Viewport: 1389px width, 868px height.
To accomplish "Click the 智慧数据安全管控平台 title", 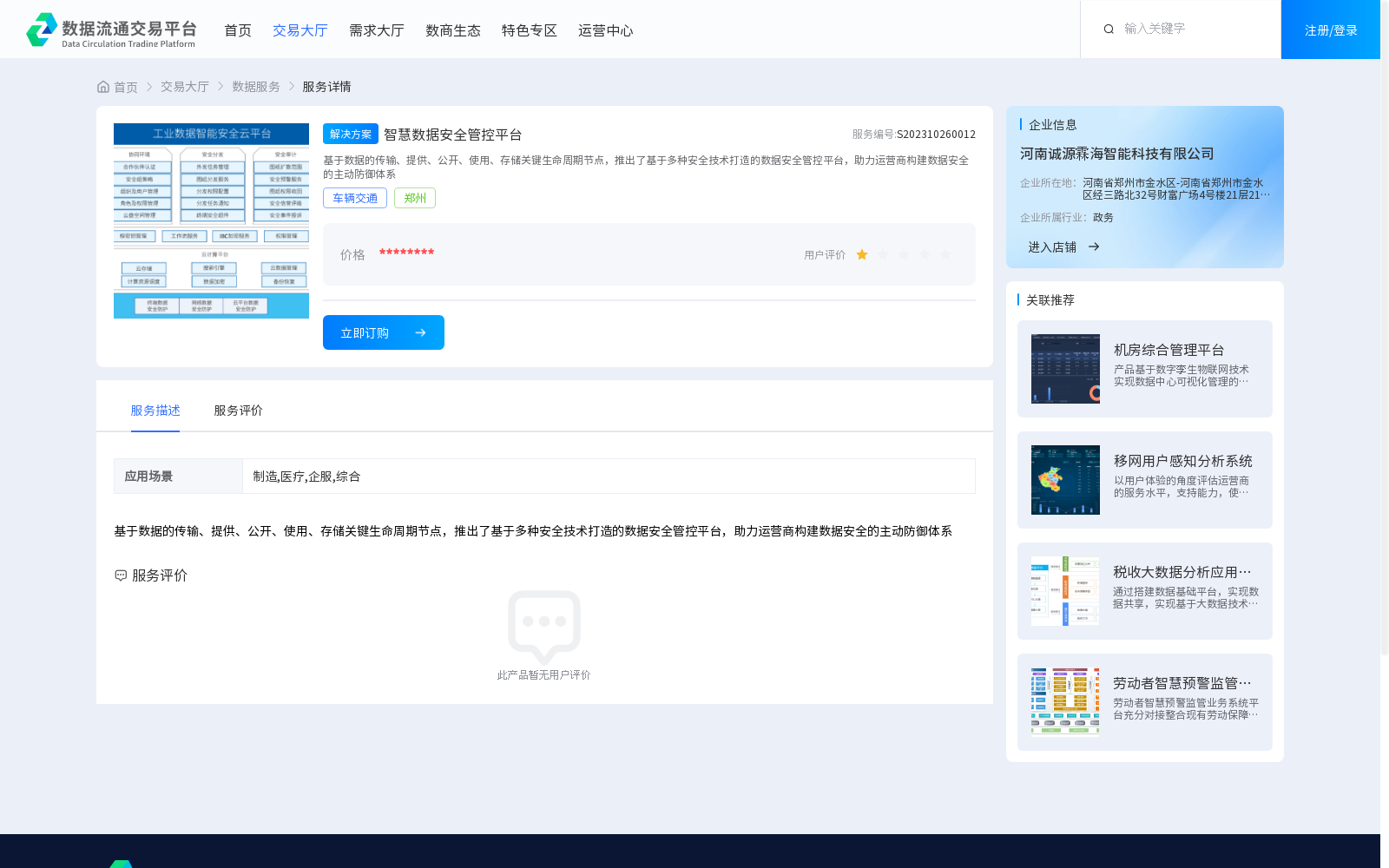I will 452,135.
